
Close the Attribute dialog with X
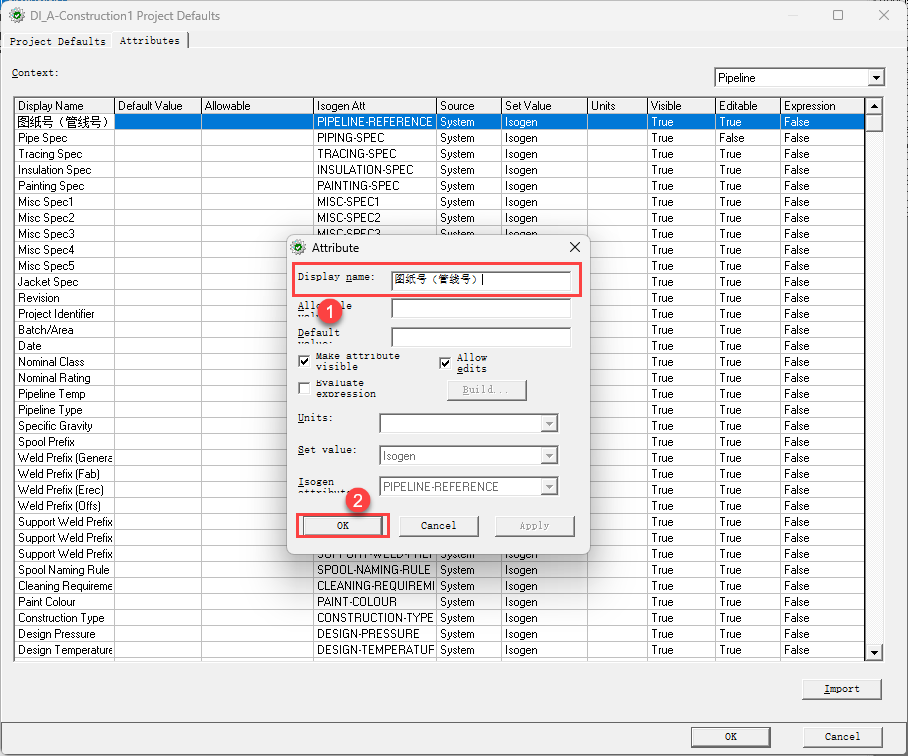(x=575, y=247)
